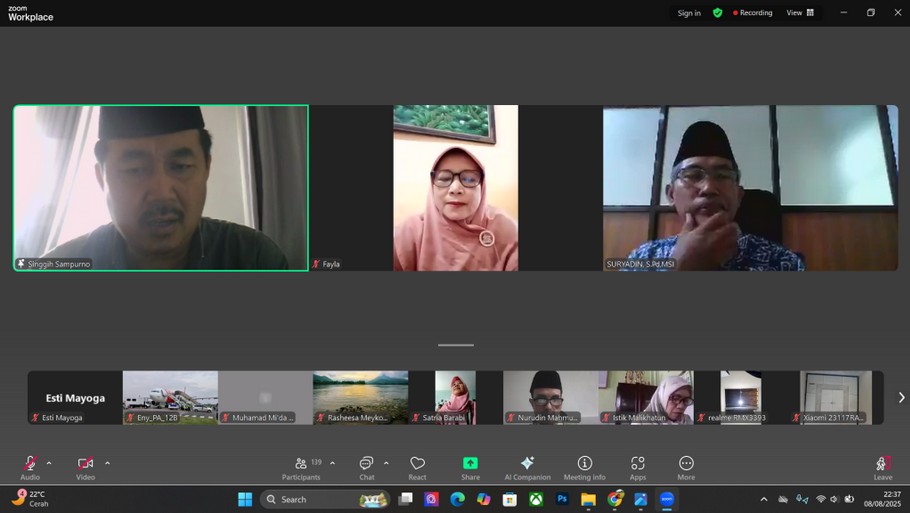The image size is (910, 513).
Task: Expand the video settings arrow
Action: [107, 463]
